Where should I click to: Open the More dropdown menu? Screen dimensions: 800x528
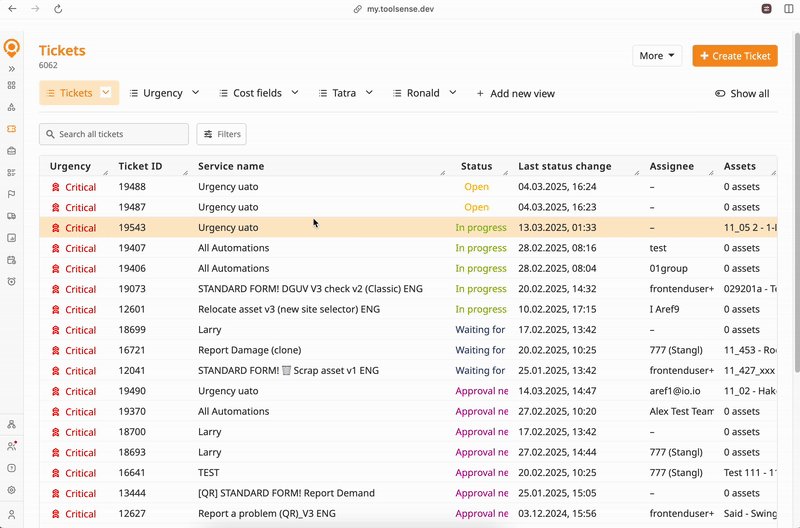(657, 56)
